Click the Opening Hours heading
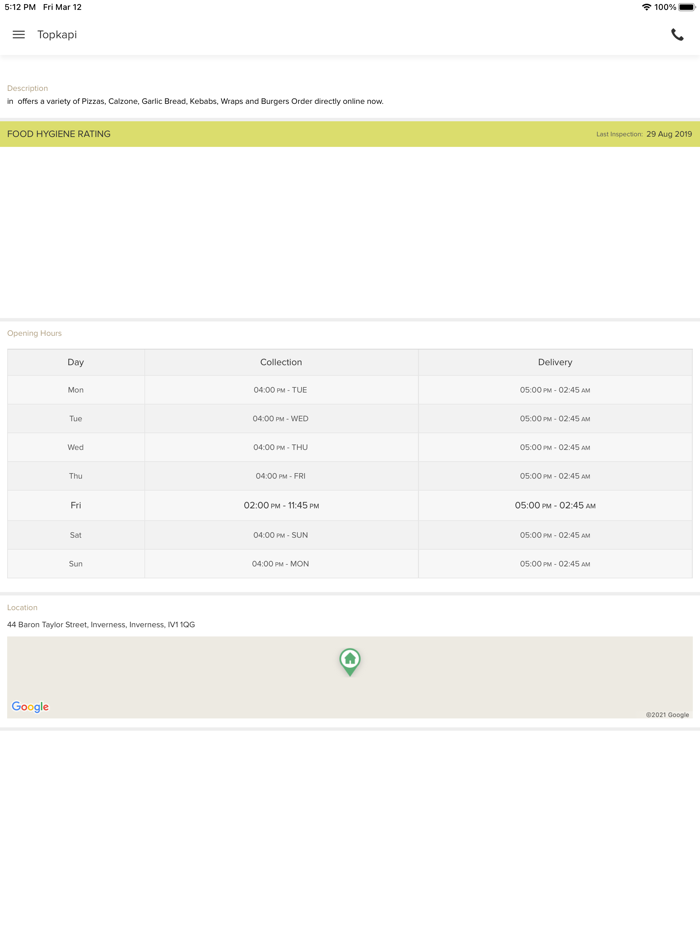 click(x=35, y=333)
